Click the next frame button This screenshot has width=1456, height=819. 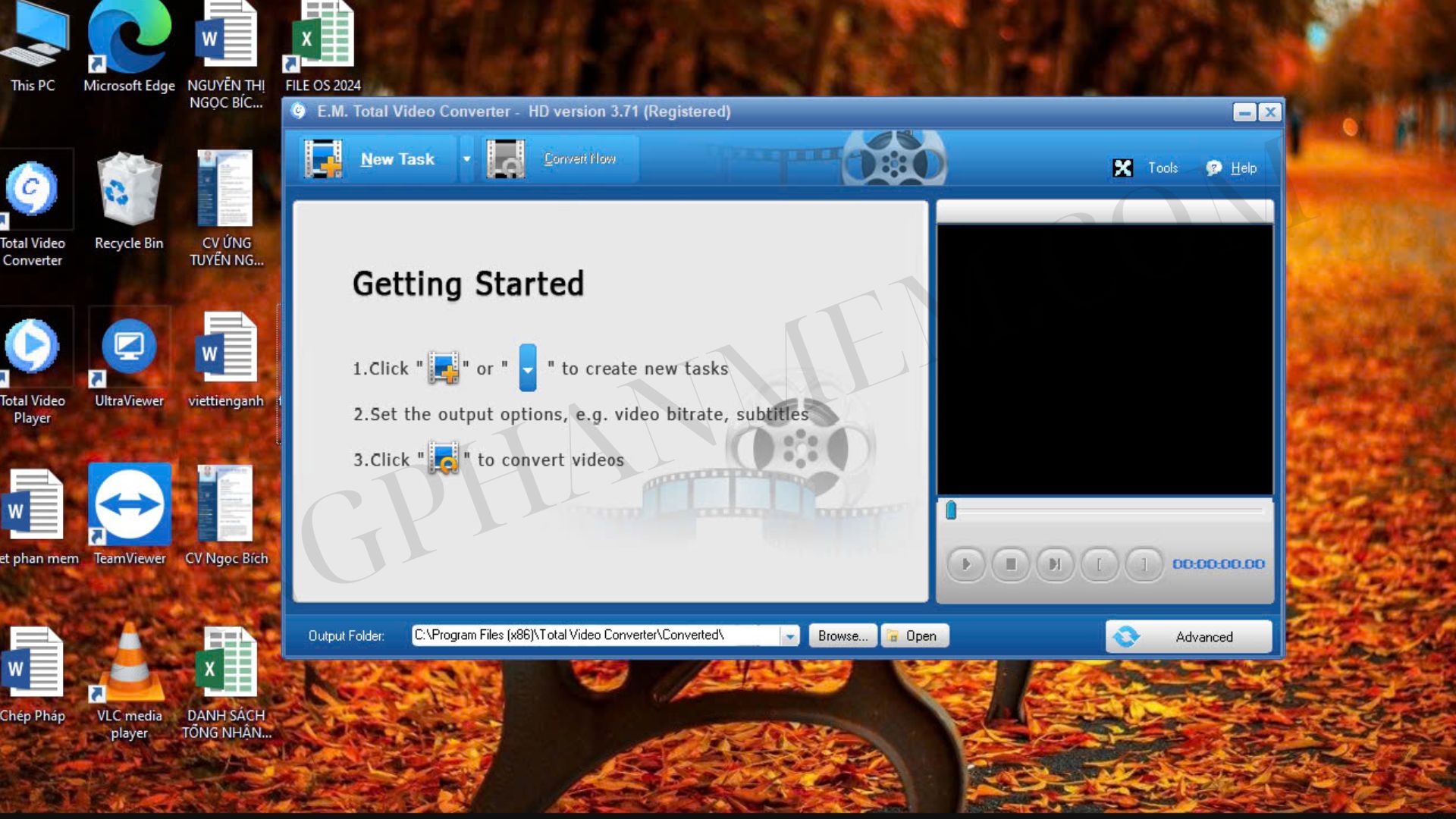[x=1054, y=564]
